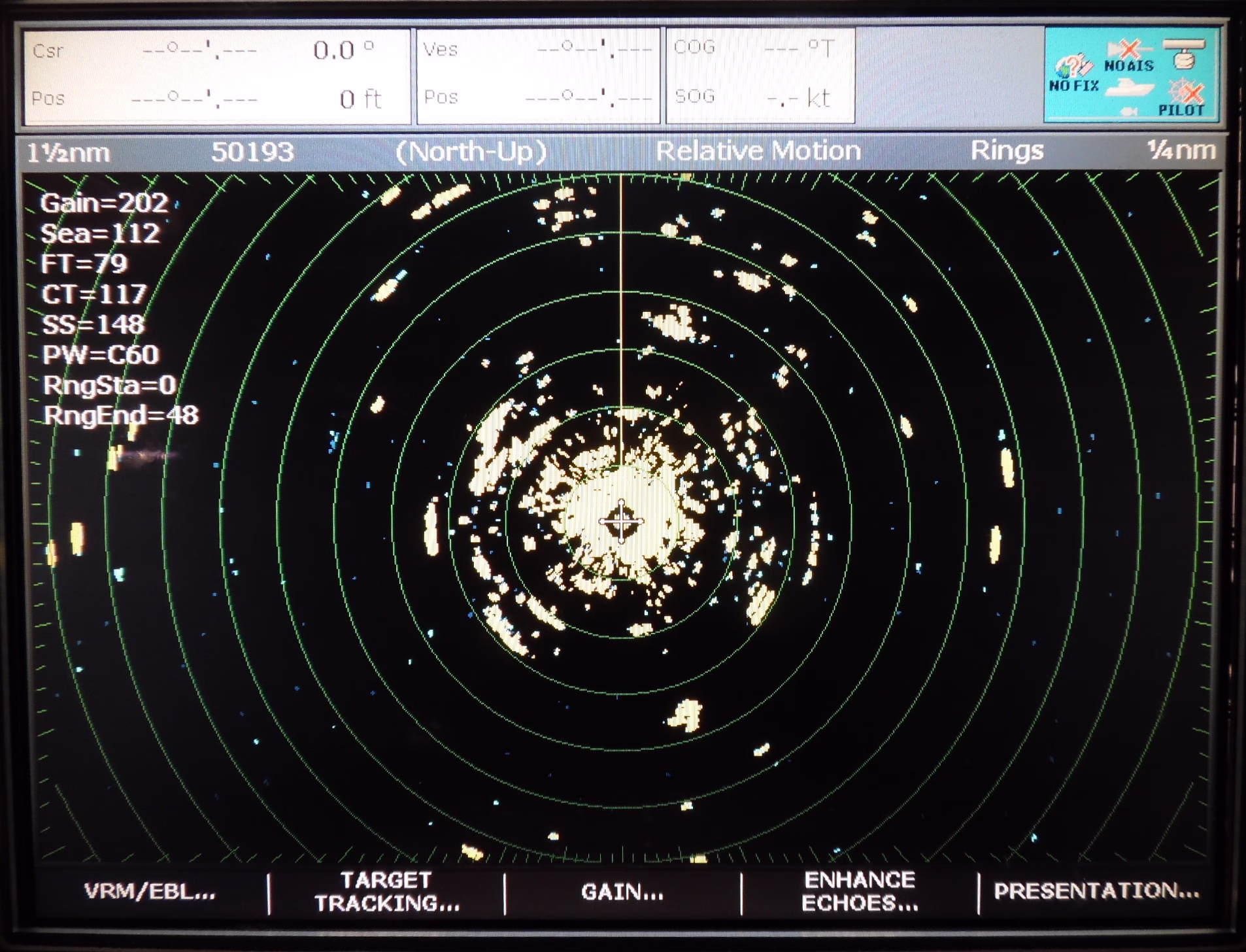Click the RngEnd=48 readout

click(x=121, y=415)
